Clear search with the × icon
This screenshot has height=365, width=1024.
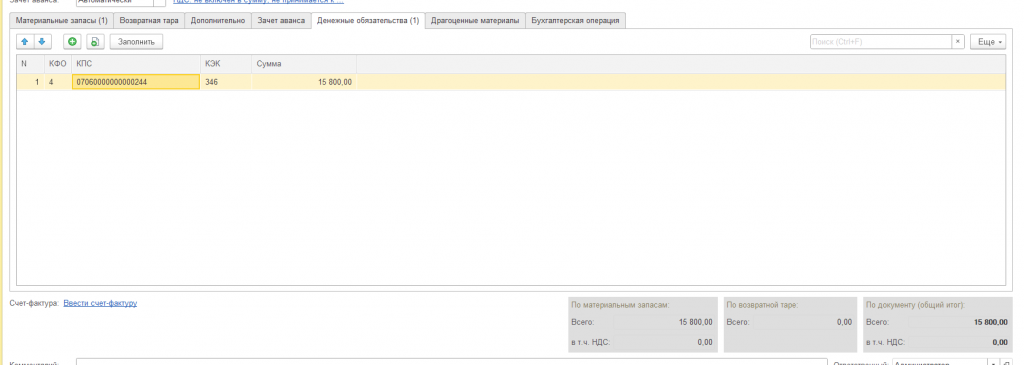(x=958, y=42)
